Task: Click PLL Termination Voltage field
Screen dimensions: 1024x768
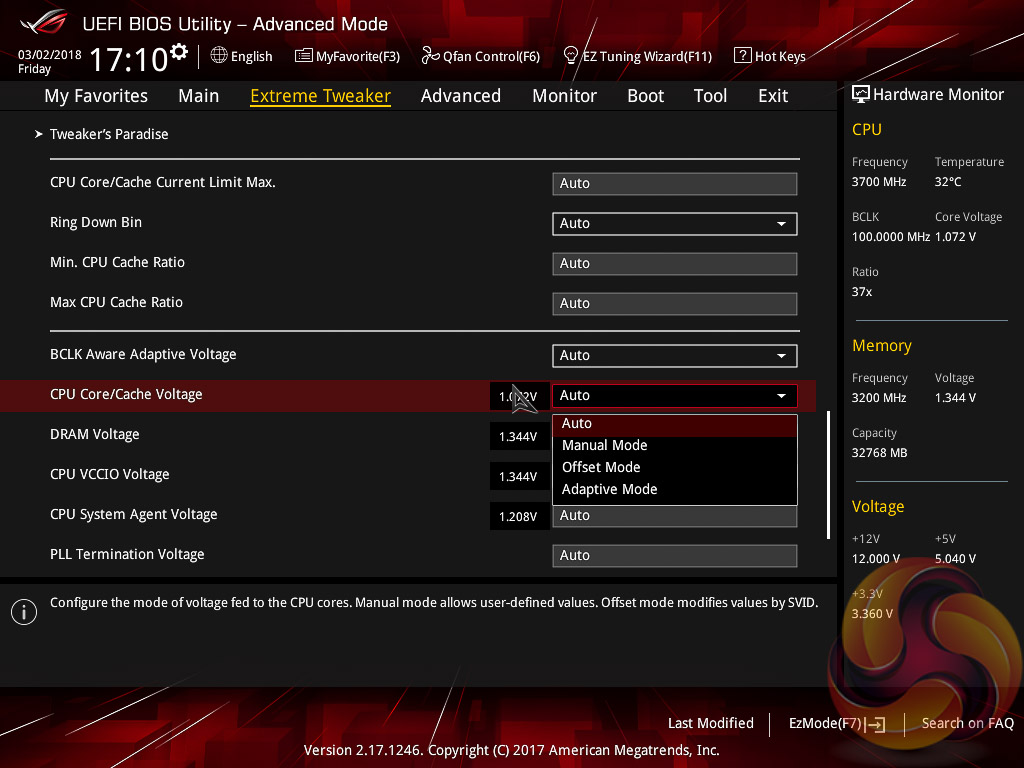Action: point(675,556)
